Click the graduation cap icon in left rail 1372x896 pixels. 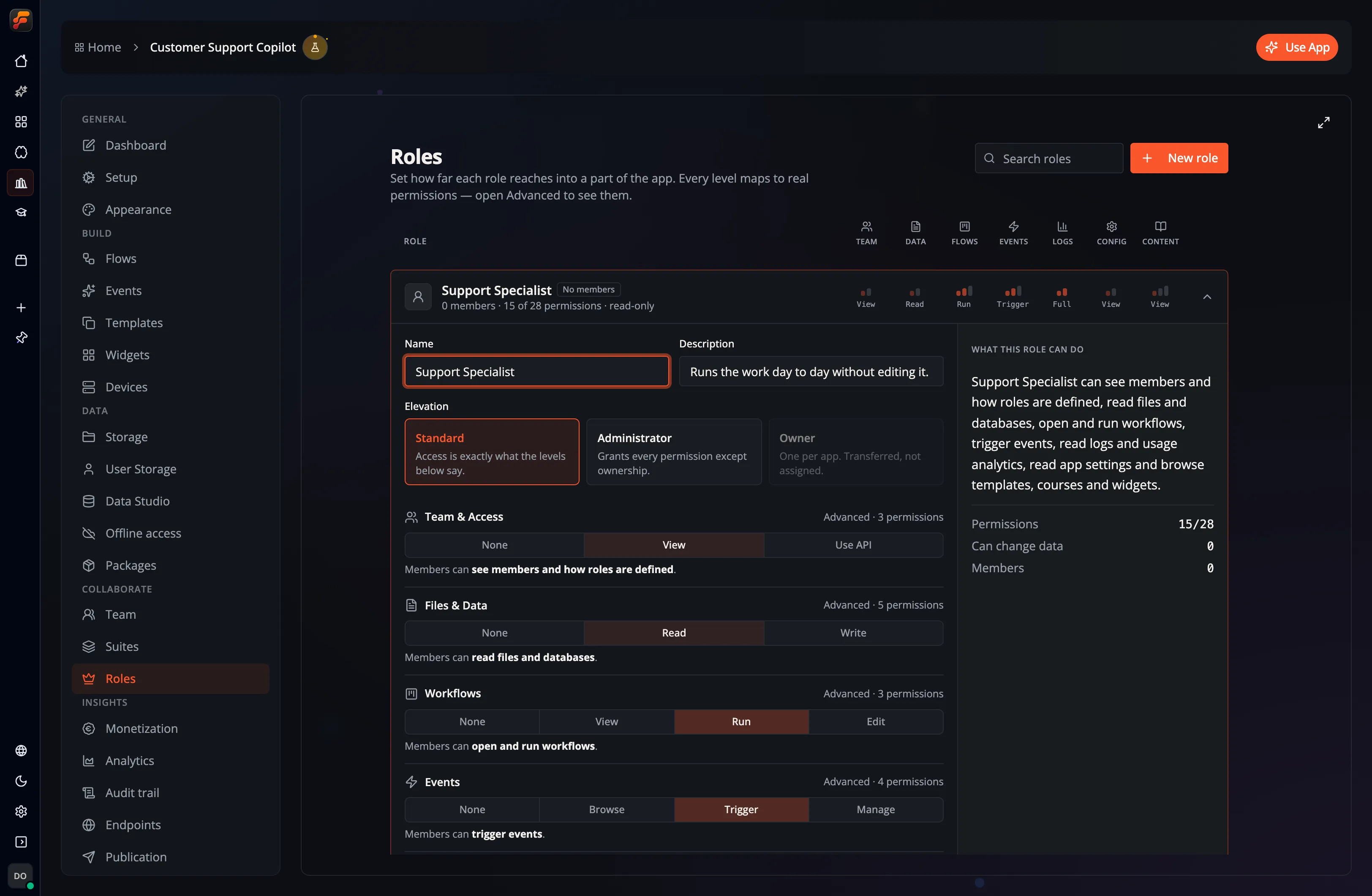pos(21,213)
